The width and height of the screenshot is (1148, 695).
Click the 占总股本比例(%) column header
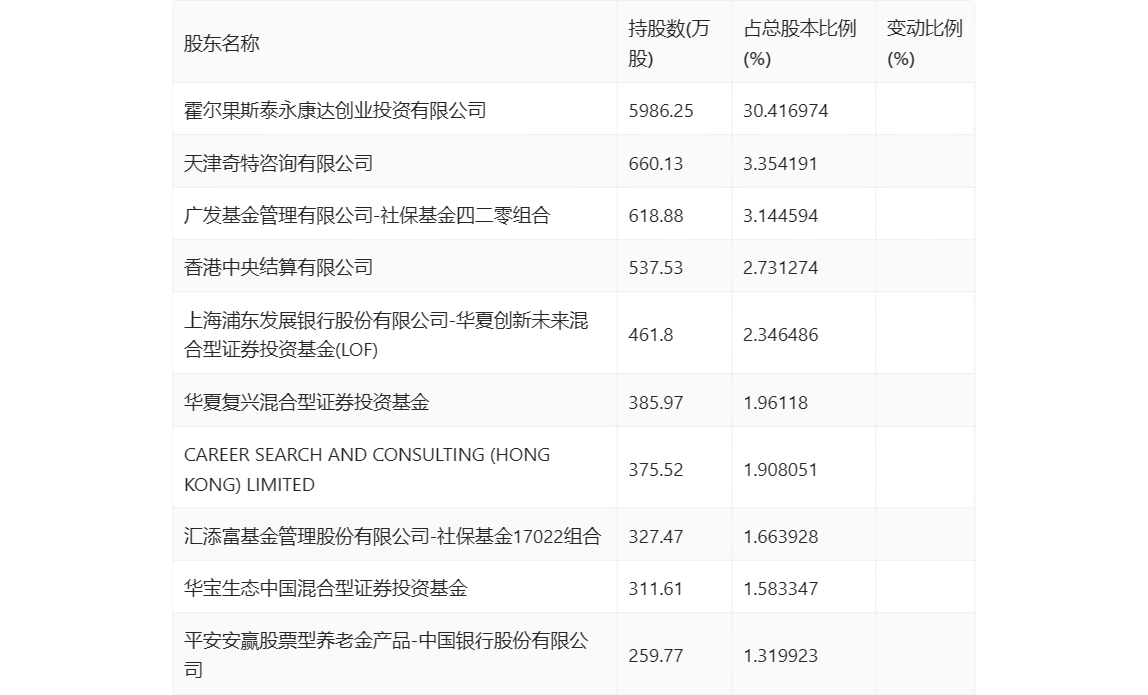tap(800, 44)
